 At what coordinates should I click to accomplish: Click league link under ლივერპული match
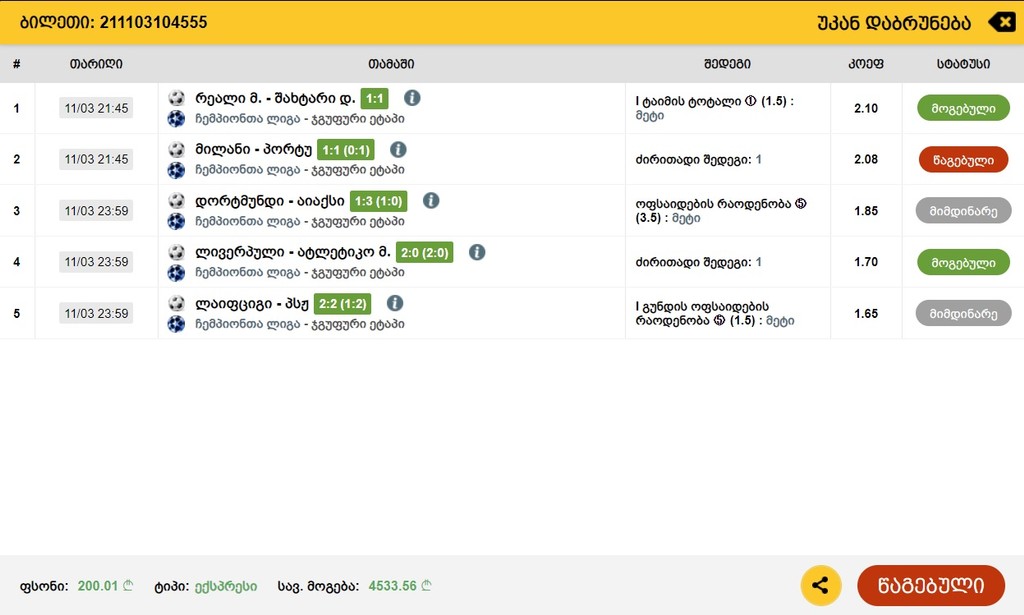(300, 272)
